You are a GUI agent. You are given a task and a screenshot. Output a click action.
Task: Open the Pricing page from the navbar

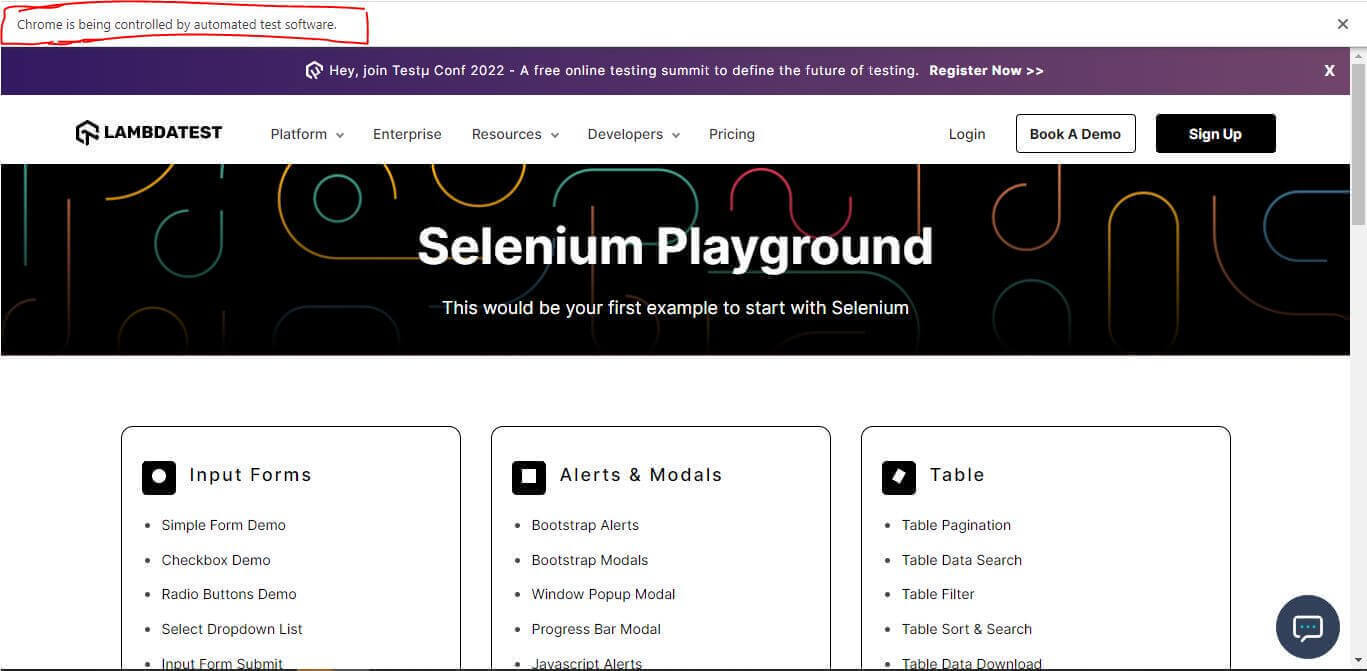(x=731, y=133)
